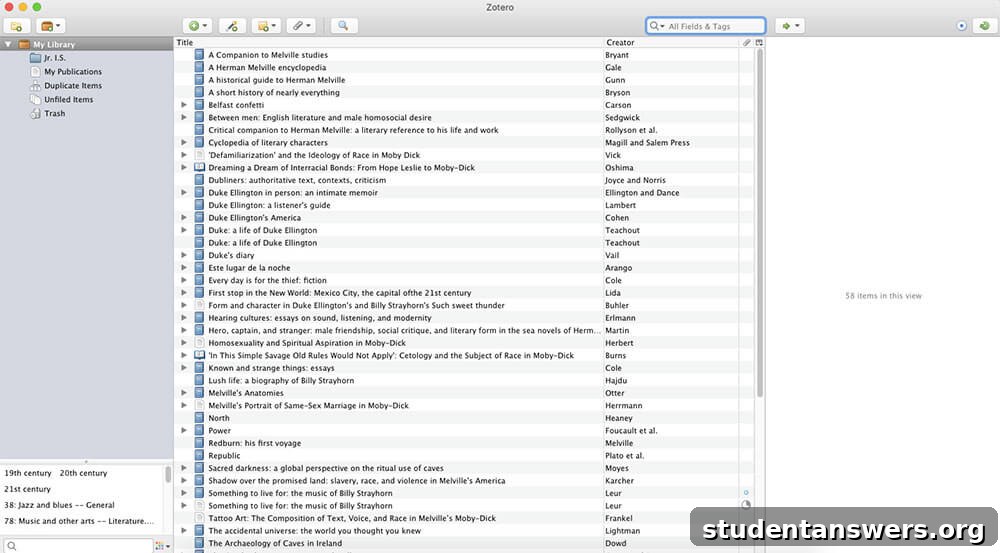Click the Sync with Zotero server icon
The image size is (1000, 553).
985,26
